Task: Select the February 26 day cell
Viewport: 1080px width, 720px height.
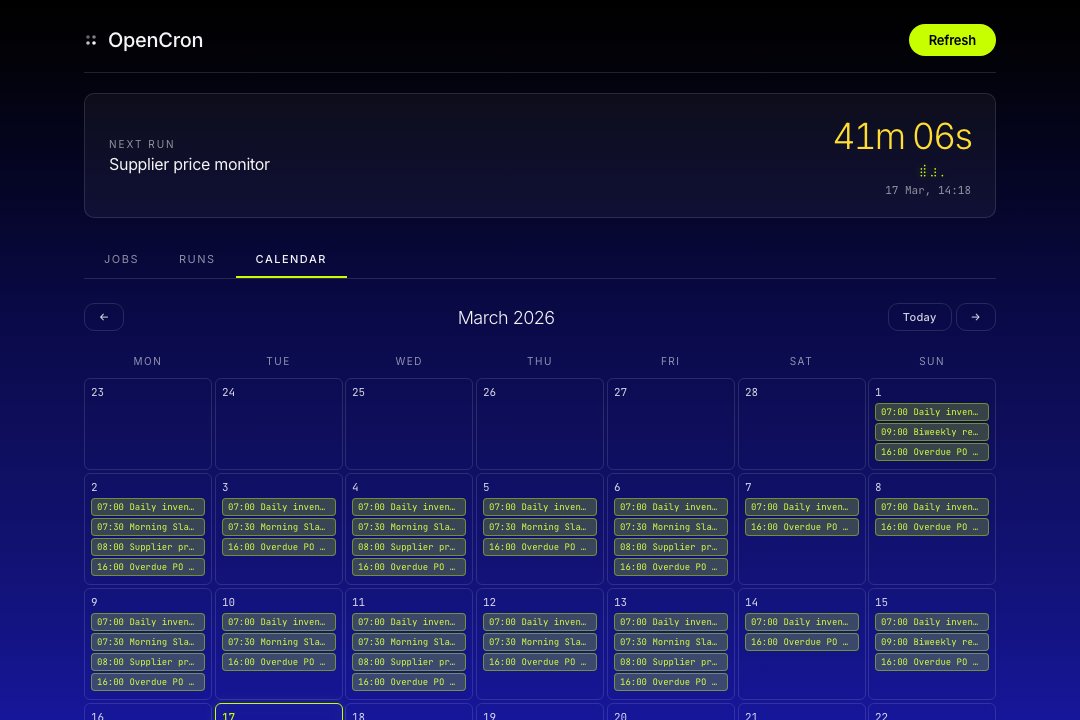Action: point(540,424)
